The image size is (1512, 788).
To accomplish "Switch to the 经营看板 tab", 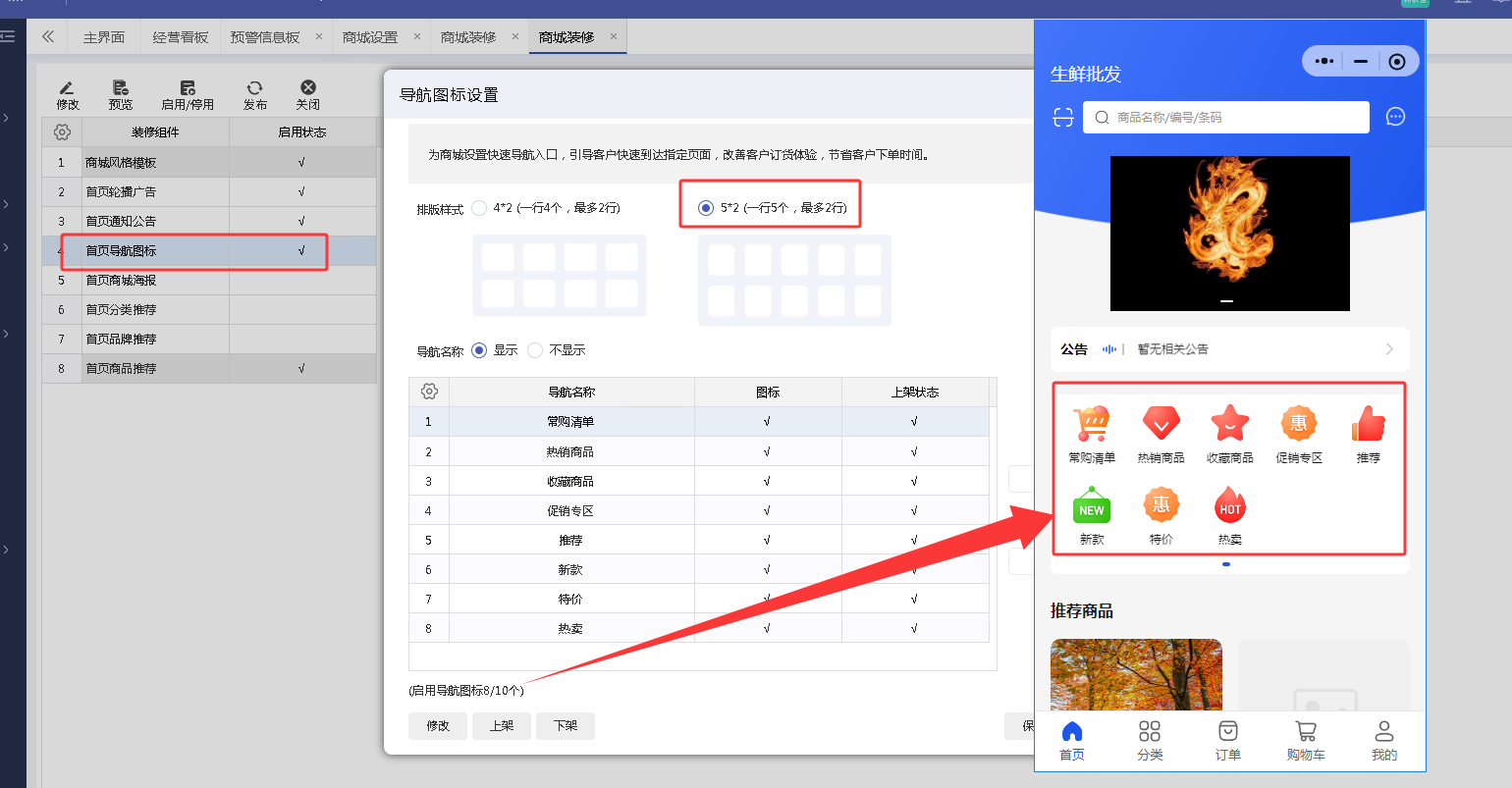I will (x=181, y=37).
